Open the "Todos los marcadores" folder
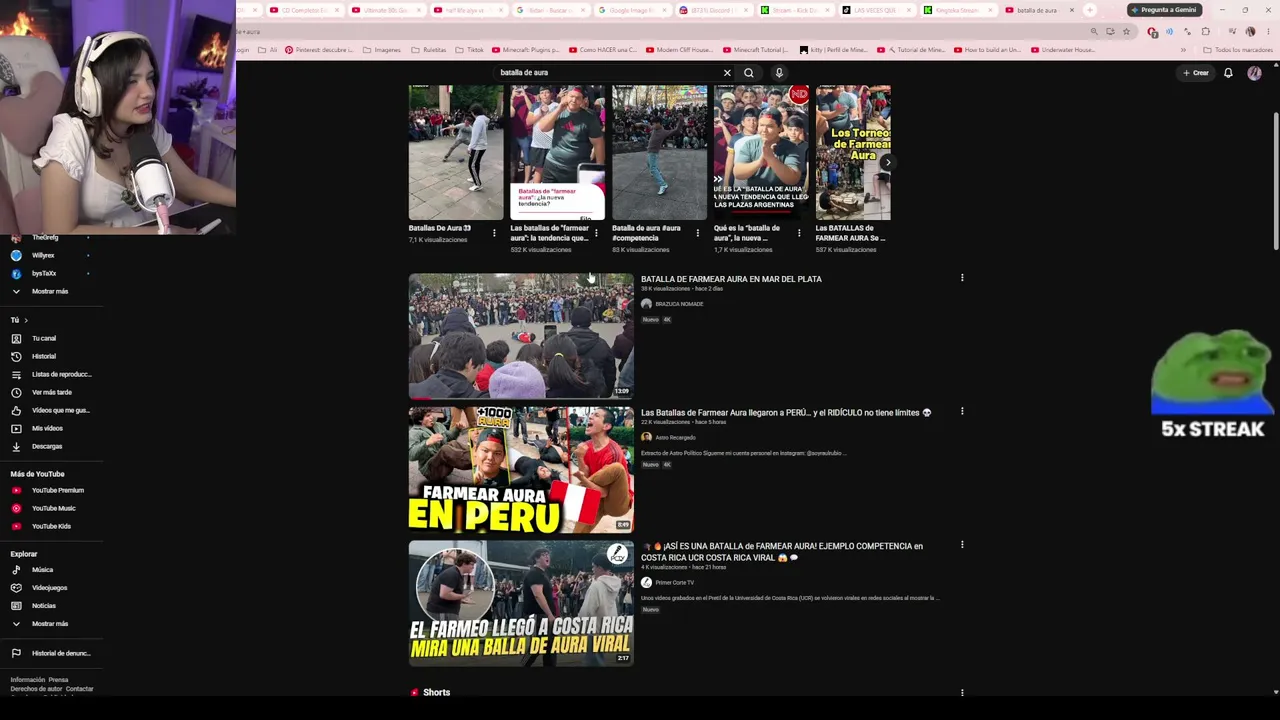The width and height of the screenshot is (1280, 720). coord(1238,50)
